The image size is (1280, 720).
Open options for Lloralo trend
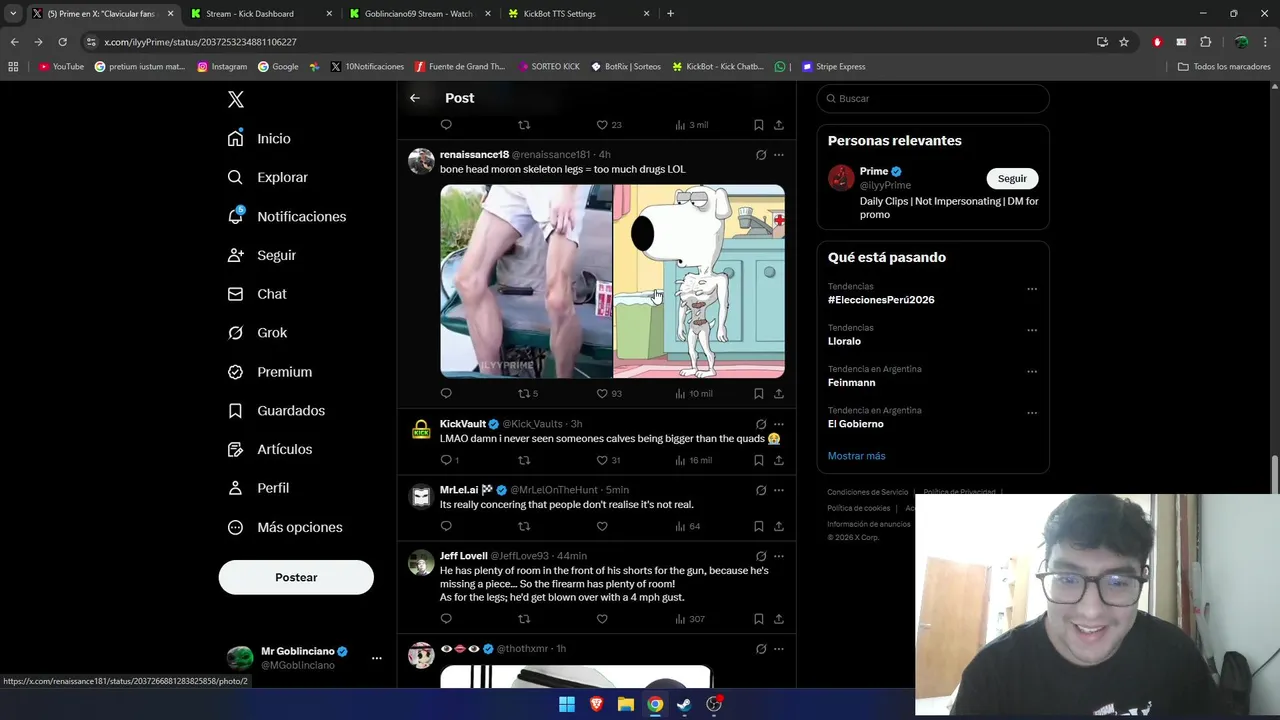tap(1032, 330)
